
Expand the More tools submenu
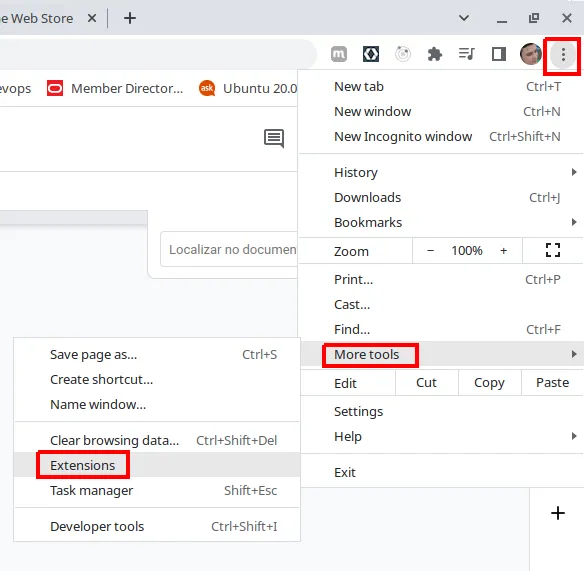tap(441, 354)
